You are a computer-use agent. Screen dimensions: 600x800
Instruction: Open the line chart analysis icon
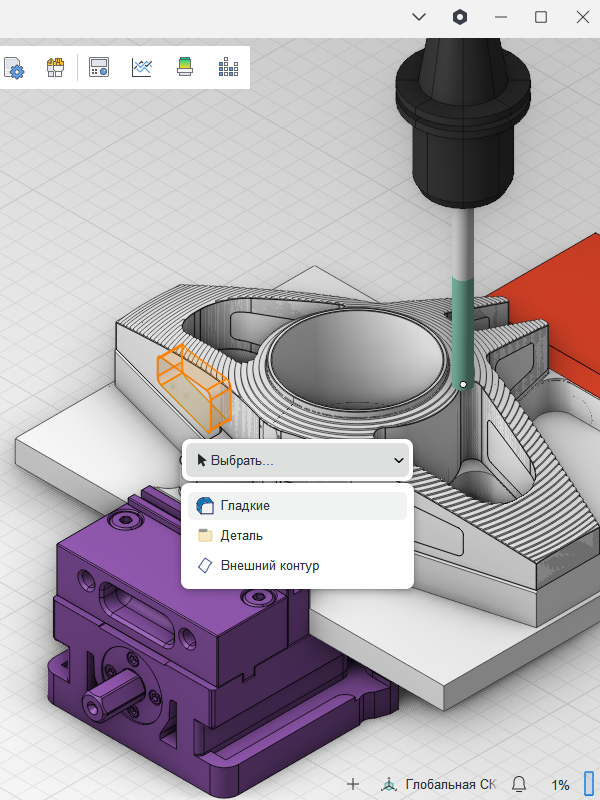click(141, 68)
